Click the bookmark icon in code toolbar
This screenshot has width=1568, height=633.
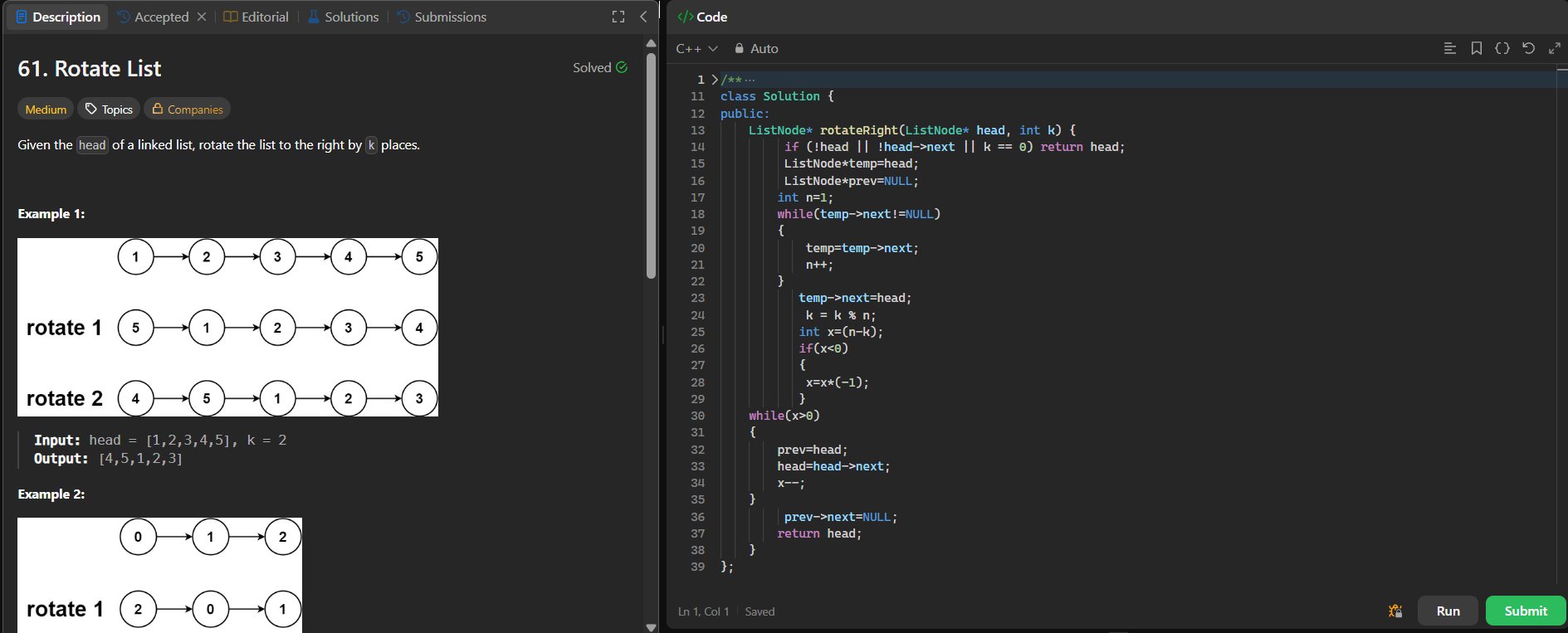[x=1476, y=49]
